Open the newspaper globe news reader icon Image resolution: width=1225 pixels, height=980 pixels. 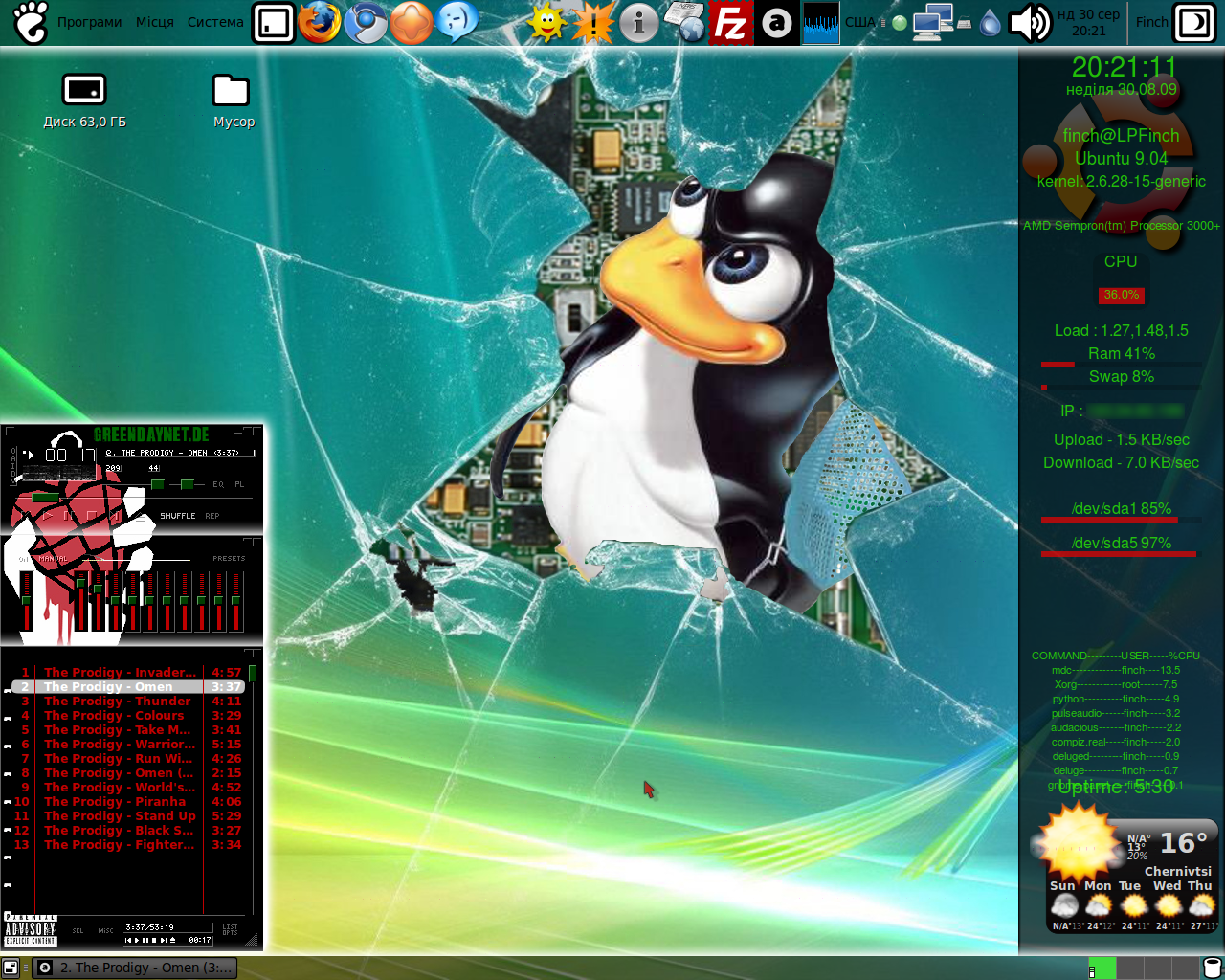684,23
